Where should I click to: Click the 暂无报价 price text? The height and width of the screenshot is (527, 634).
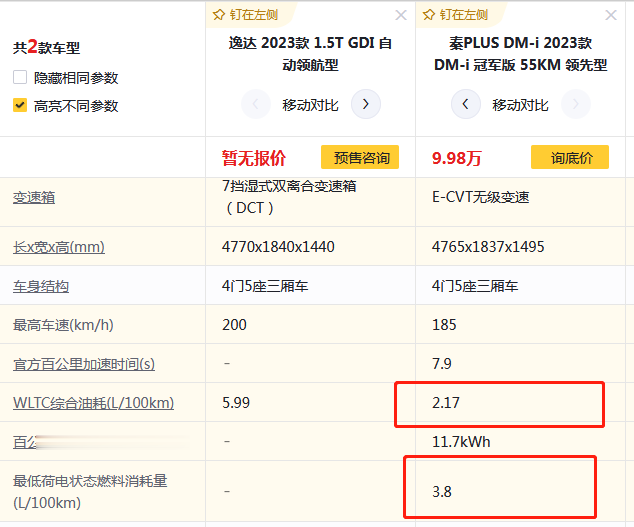[254, 158]
